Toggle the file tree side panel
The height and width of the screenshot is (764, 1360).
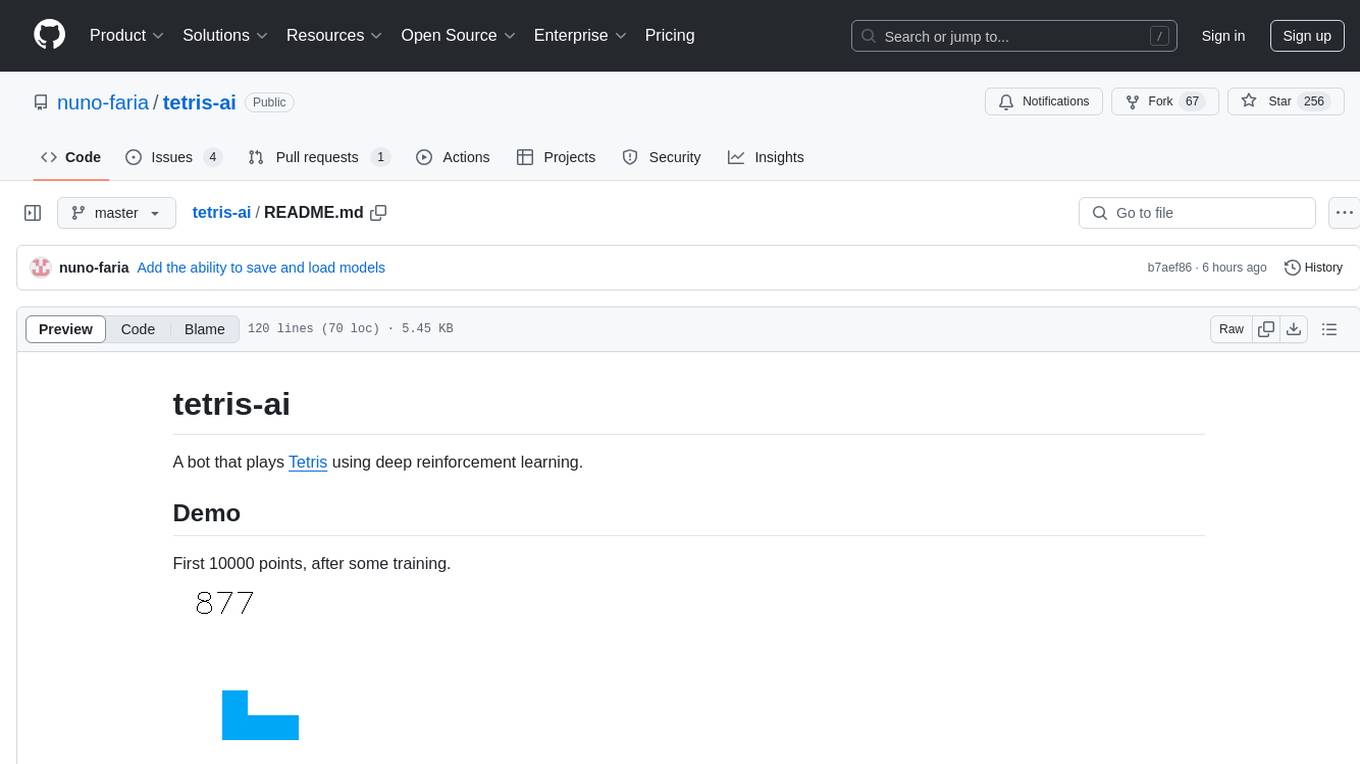[x=33, y=213]
